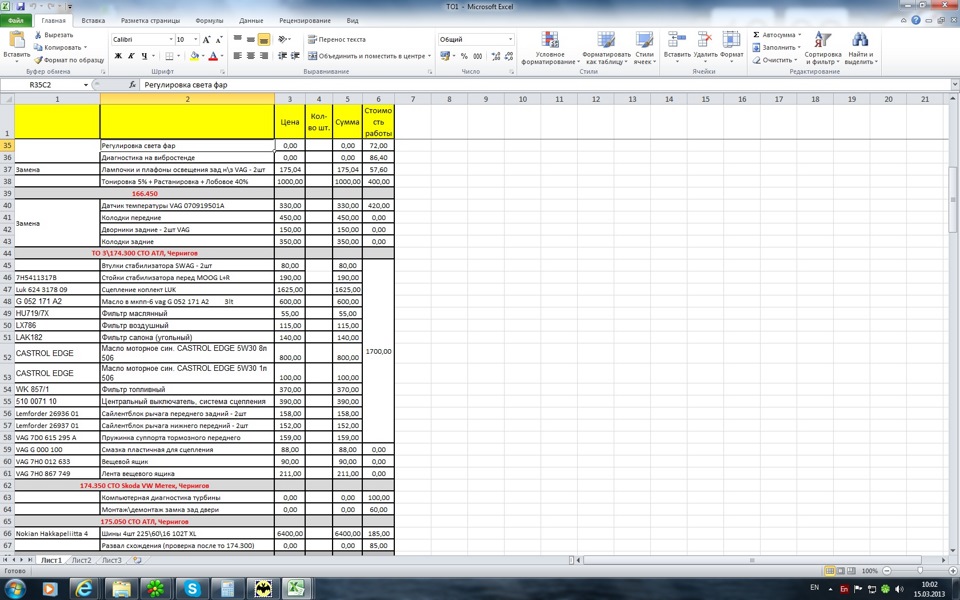Click the Paste (Вставить) clipboard icon
Image resolution: width=960 pixels, height=600 pixels.
click(17, 41)
